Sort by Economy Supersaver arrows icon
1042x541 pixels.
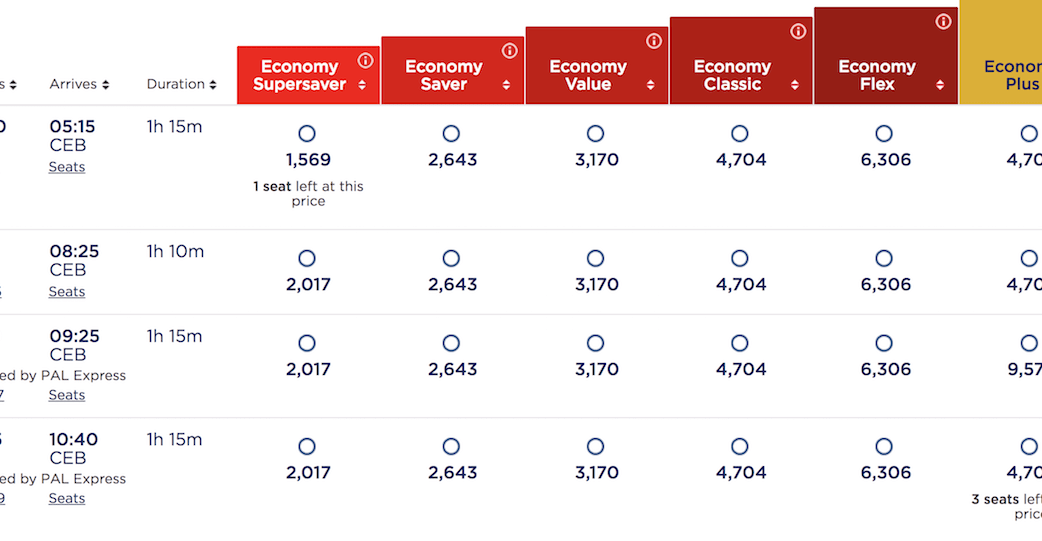pos(362,85)
